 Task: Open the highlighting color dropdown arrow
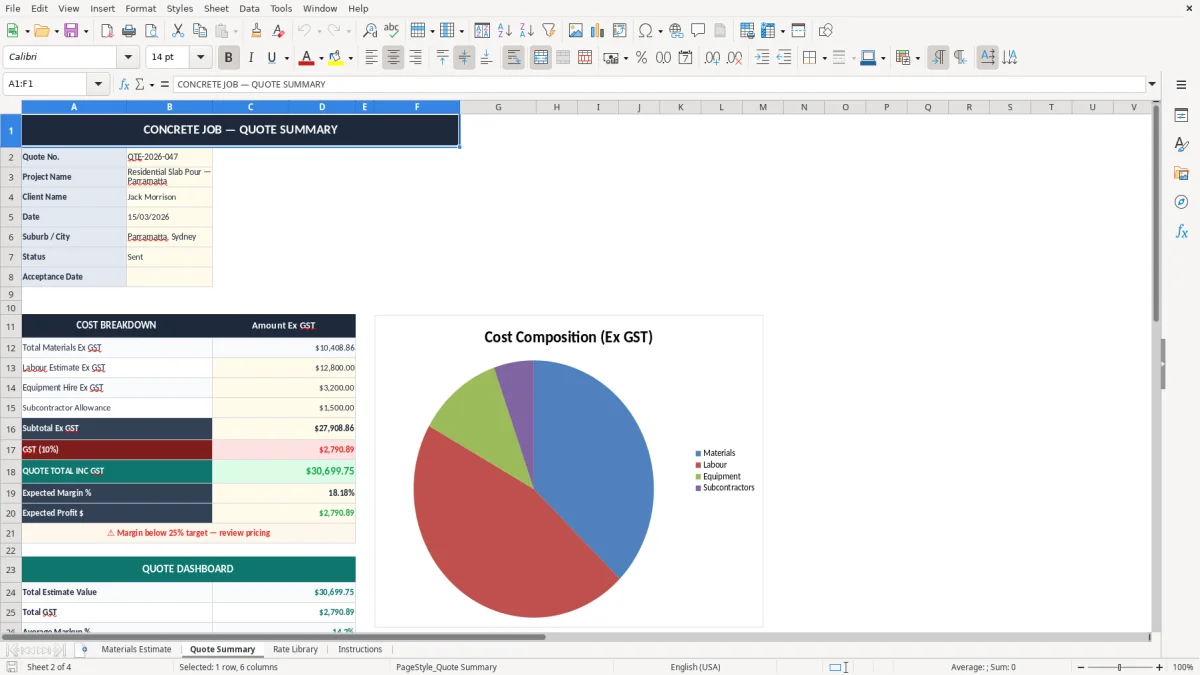point(350,58)
